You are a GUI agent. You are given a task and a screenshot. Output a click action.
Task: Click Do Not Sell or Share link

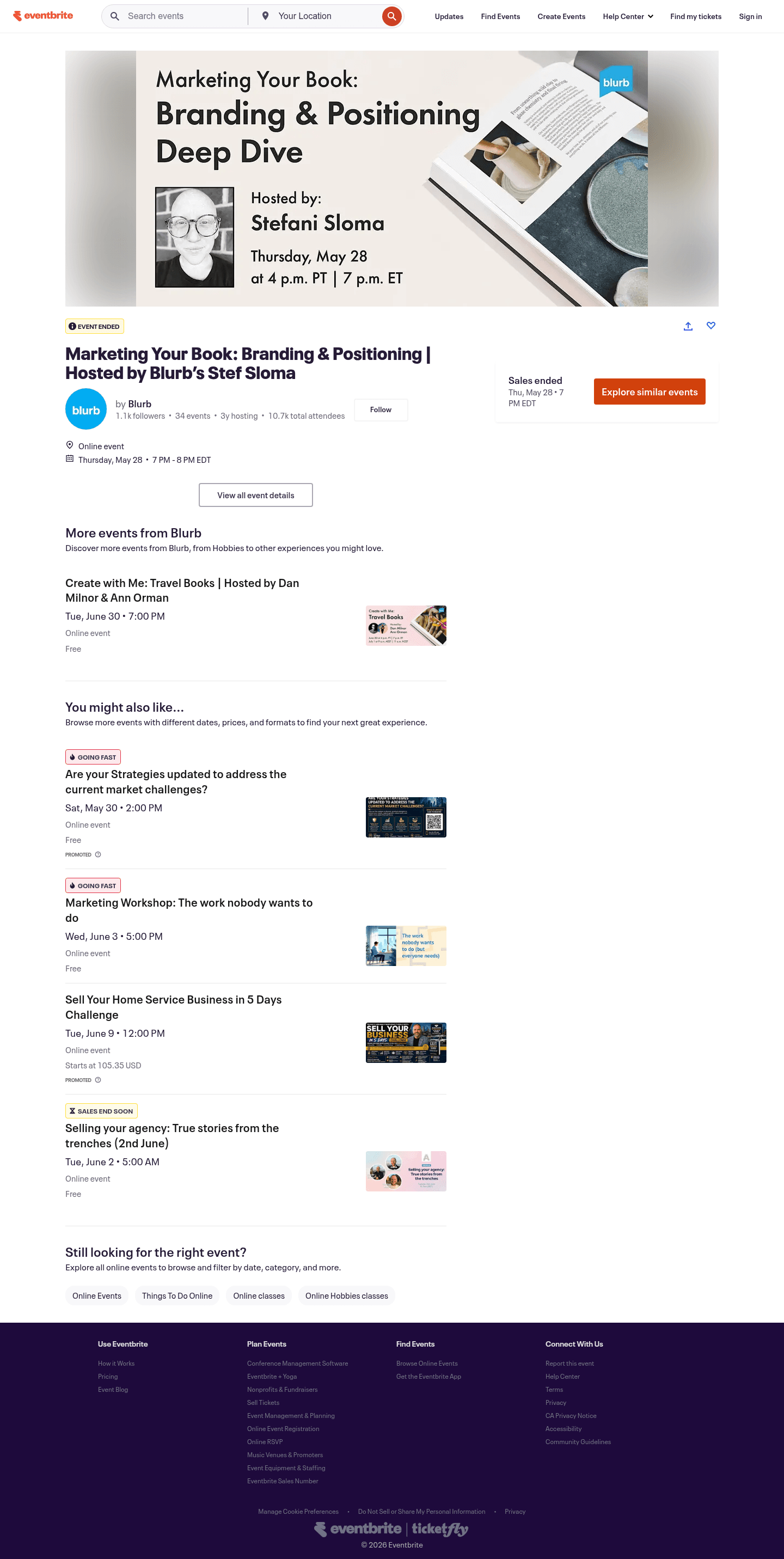[x=421, y=1511]
